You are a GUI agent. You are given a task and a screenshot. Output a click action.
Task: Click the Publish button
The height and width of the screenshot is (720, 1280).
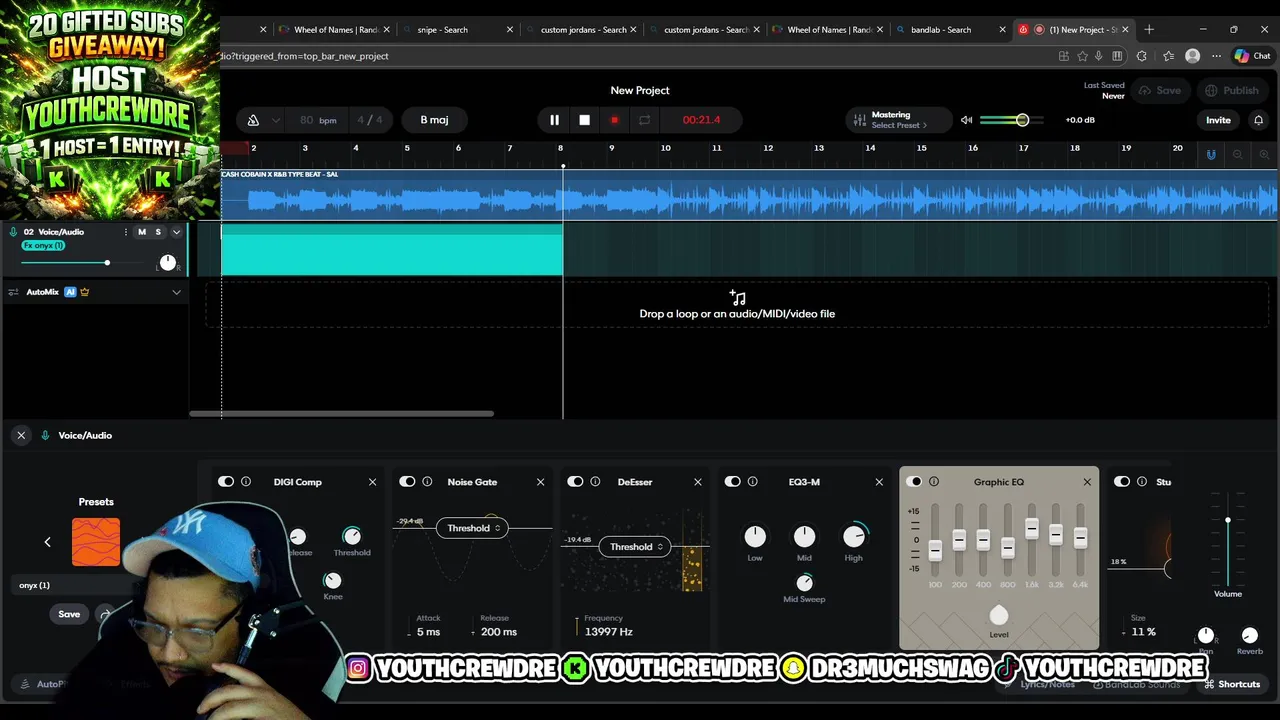pos(1232,90)
